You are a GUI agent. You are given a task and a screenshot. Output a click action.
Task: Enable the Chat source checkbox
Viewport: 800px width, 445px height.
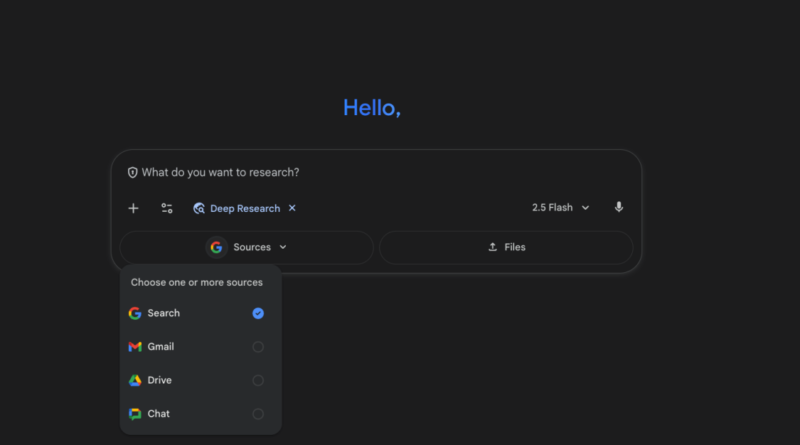258,414
